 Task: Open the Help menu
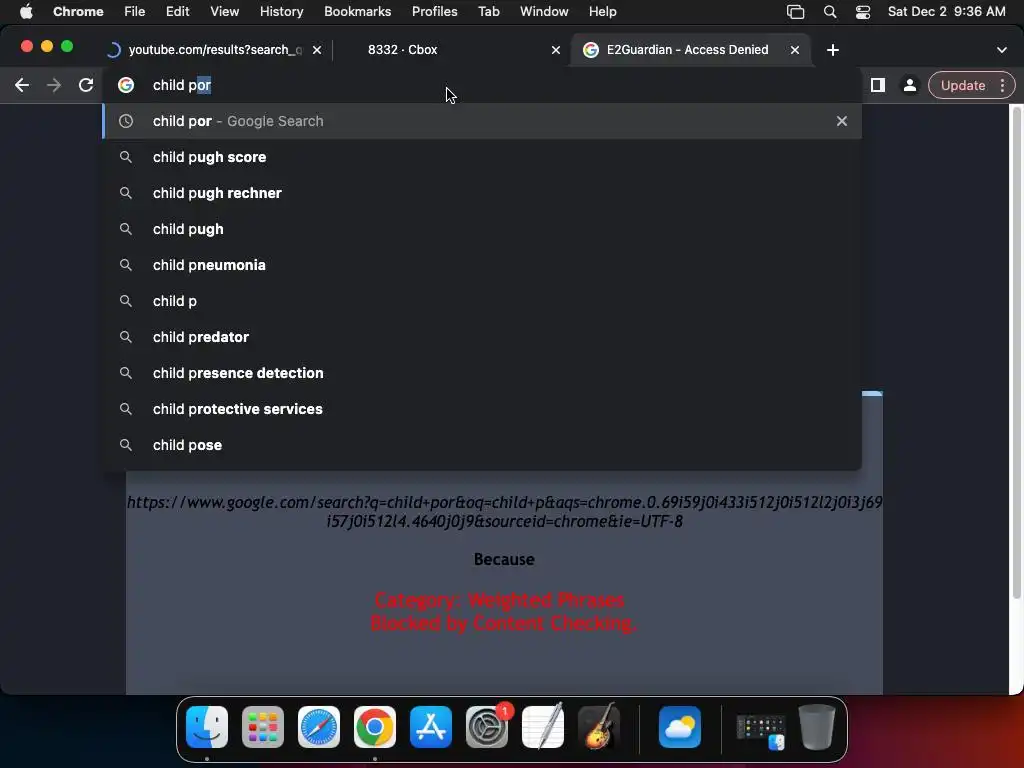click(602, 12)
